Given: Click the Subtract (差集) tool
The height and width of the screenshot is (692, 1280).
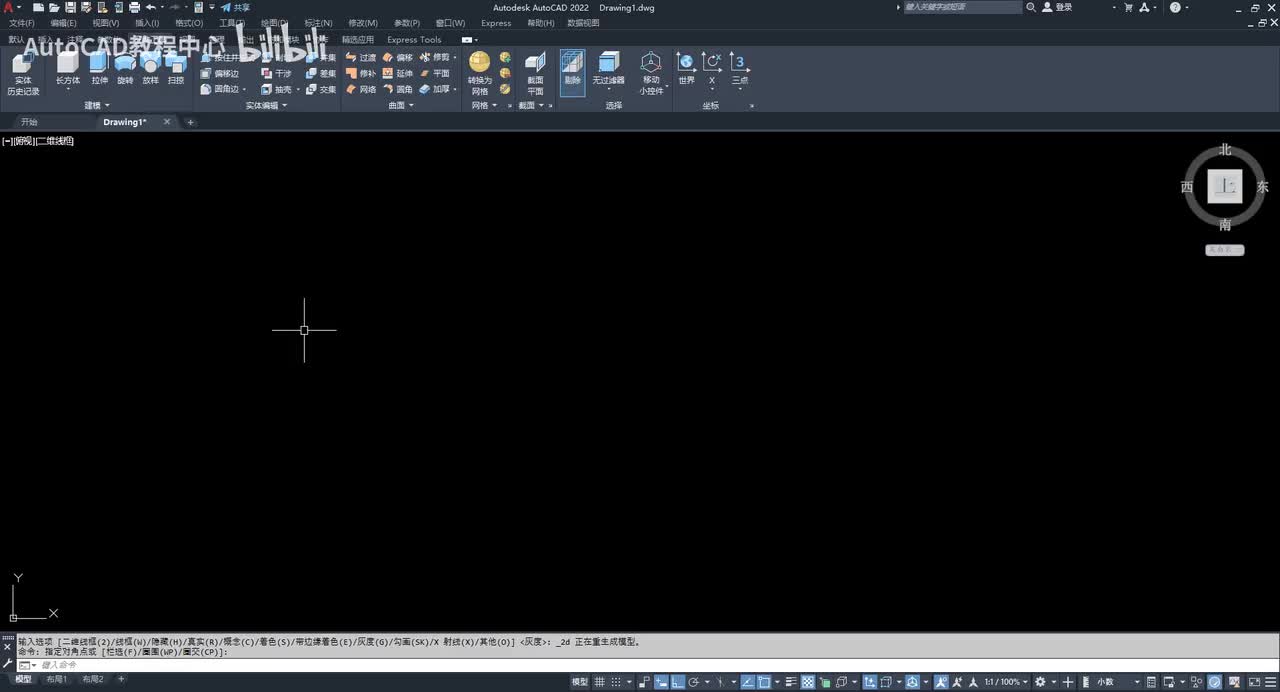Looking at the screenshot, I should pyautogui.click(x=321, y=74).
